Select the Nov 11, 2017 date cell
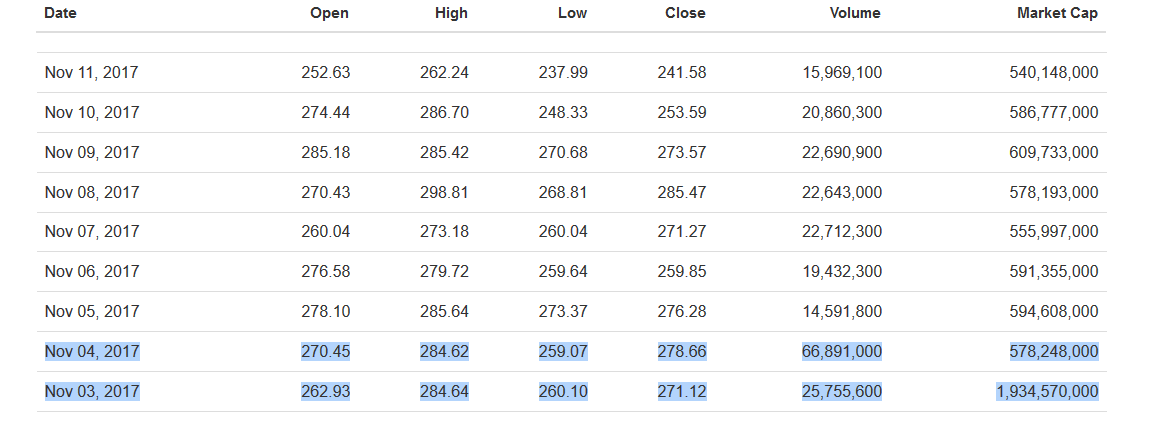The width and height of the screenshot is (1150, 428). click(92, 72)
